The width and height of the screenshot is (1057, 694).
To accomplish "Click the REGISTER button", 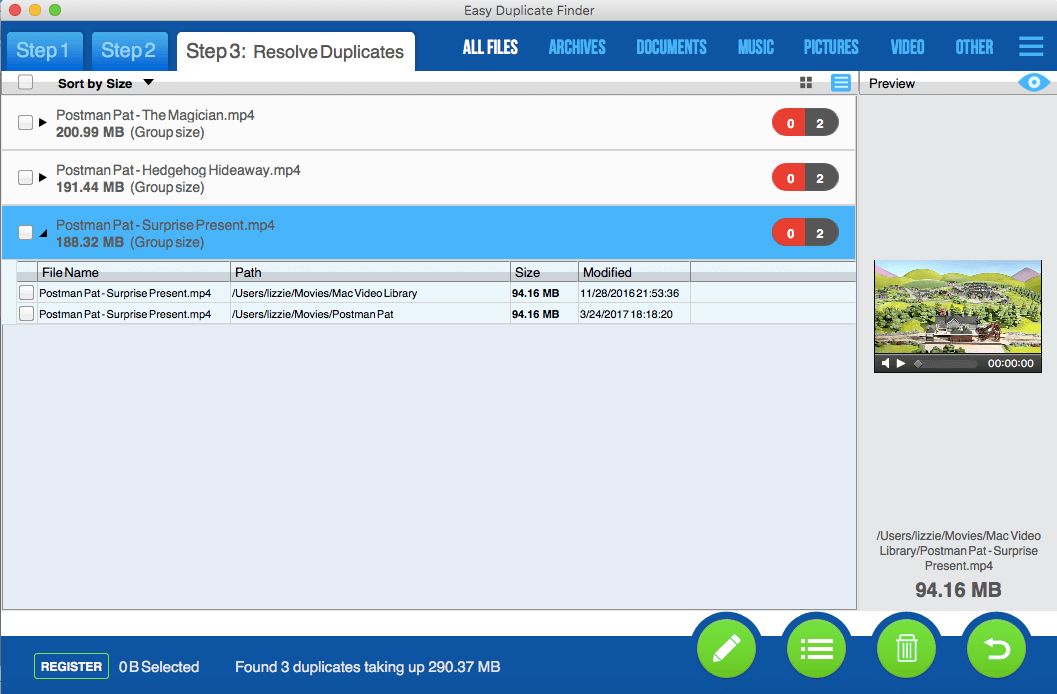I will pyautogui.click(x=71, y=666).
